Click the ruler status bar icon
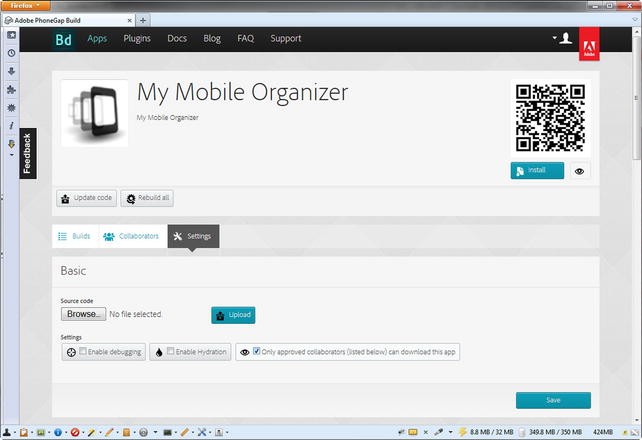642x440 pixels. coord(185,432)
